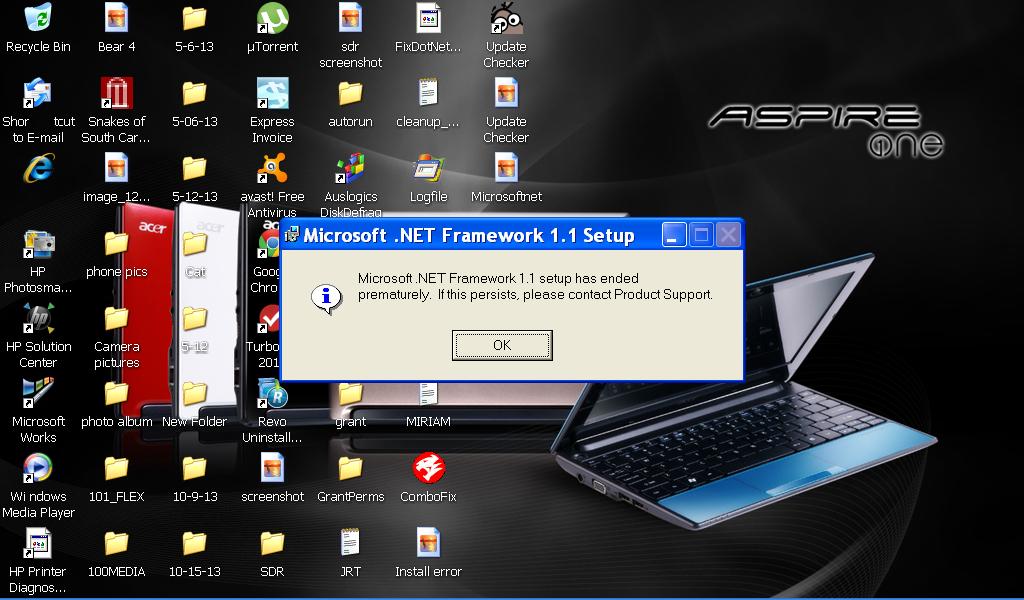Viewport: 1024px width, 600px height.
Task: Select the image_12 file icon
Action: (x=116, y=168)
